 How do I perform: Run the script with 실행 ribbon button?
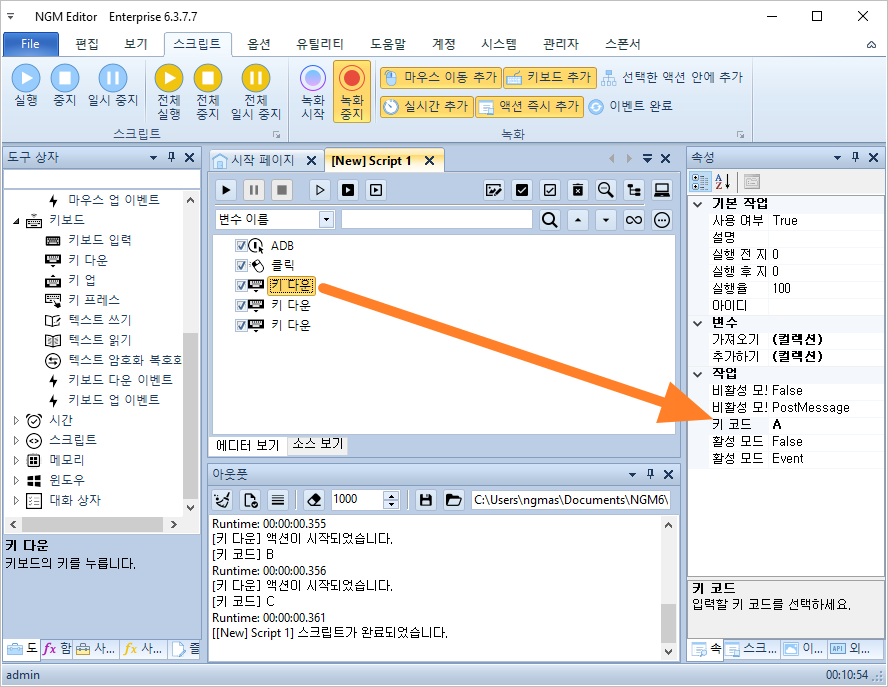[x=26, y=86]
